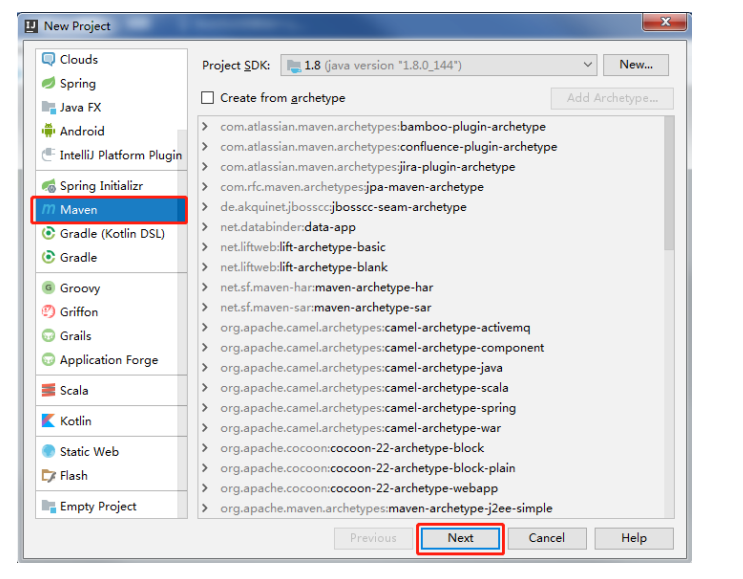Choose Gradle (Kotlin DSL) project type
The height and width of the screenshot is (579, 743).
[x=112, y=234]
